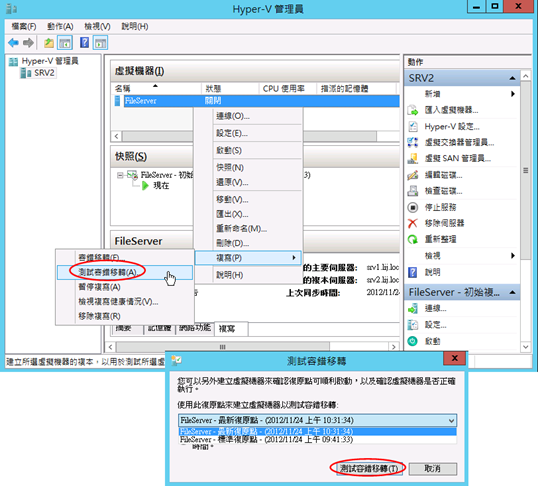The height and width of the screenshot is (486, 538).
Task: Switch to 複寫 tab in details pane
Action: pos(231,329)
